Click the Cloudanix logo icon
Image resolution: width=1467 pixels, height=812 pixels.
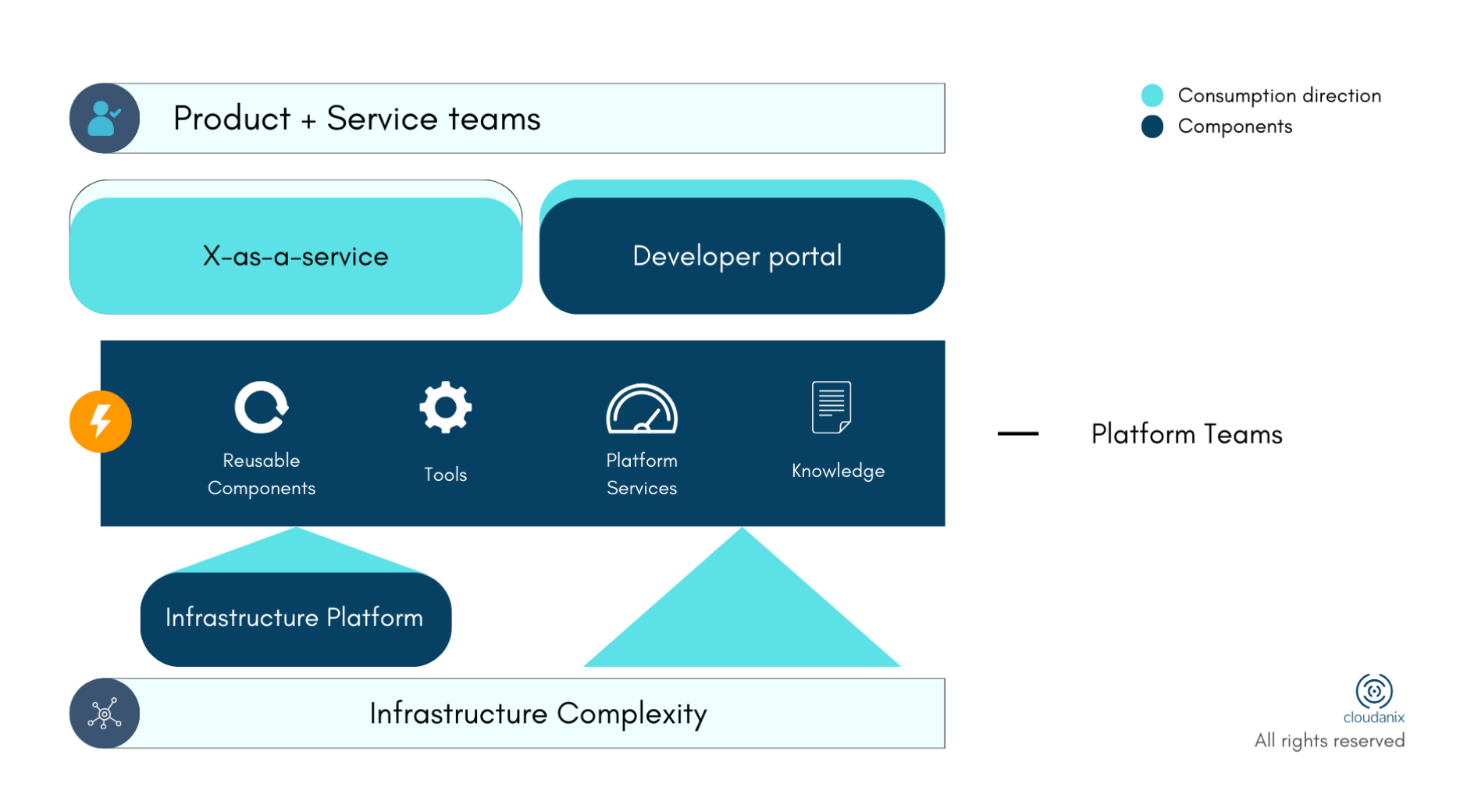click(1373, 691)
